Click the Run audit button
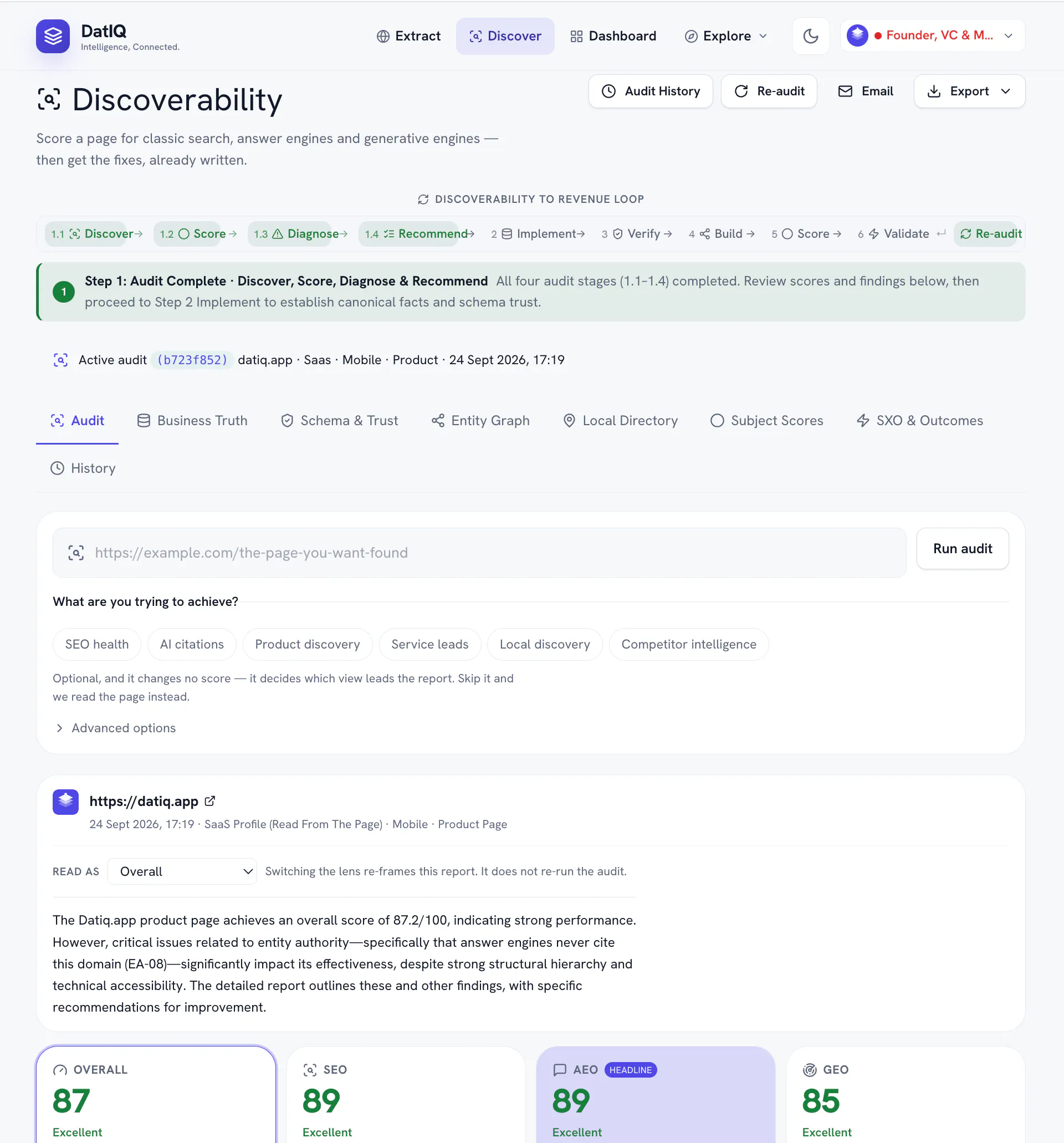Image resolution: width=1064 pixels, height=1143 pixels. (962, 549)
